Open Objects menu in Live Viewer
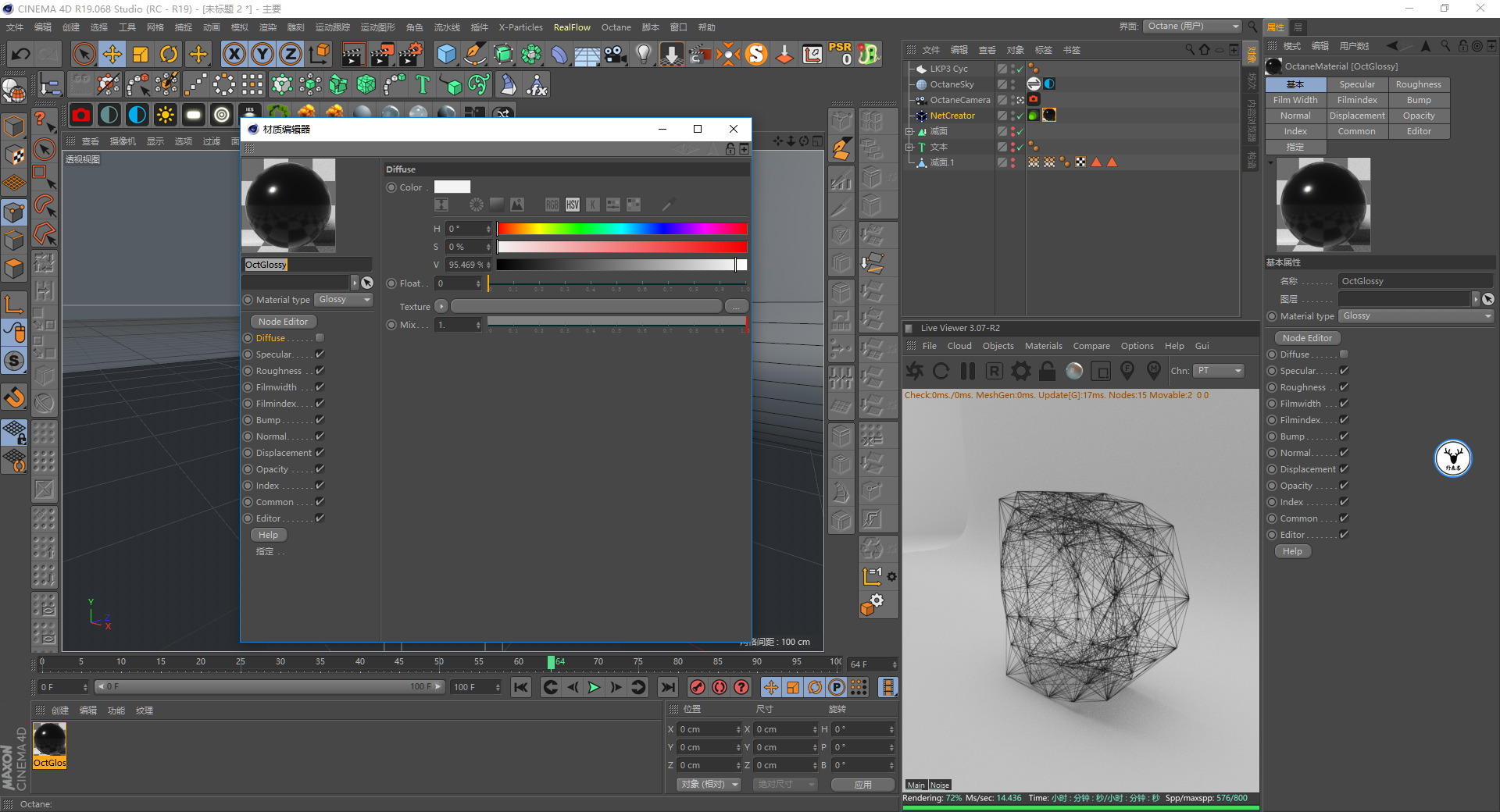The height and width of the screenshot is (812, 1500). pyautogui.click(x=998, y=346)
